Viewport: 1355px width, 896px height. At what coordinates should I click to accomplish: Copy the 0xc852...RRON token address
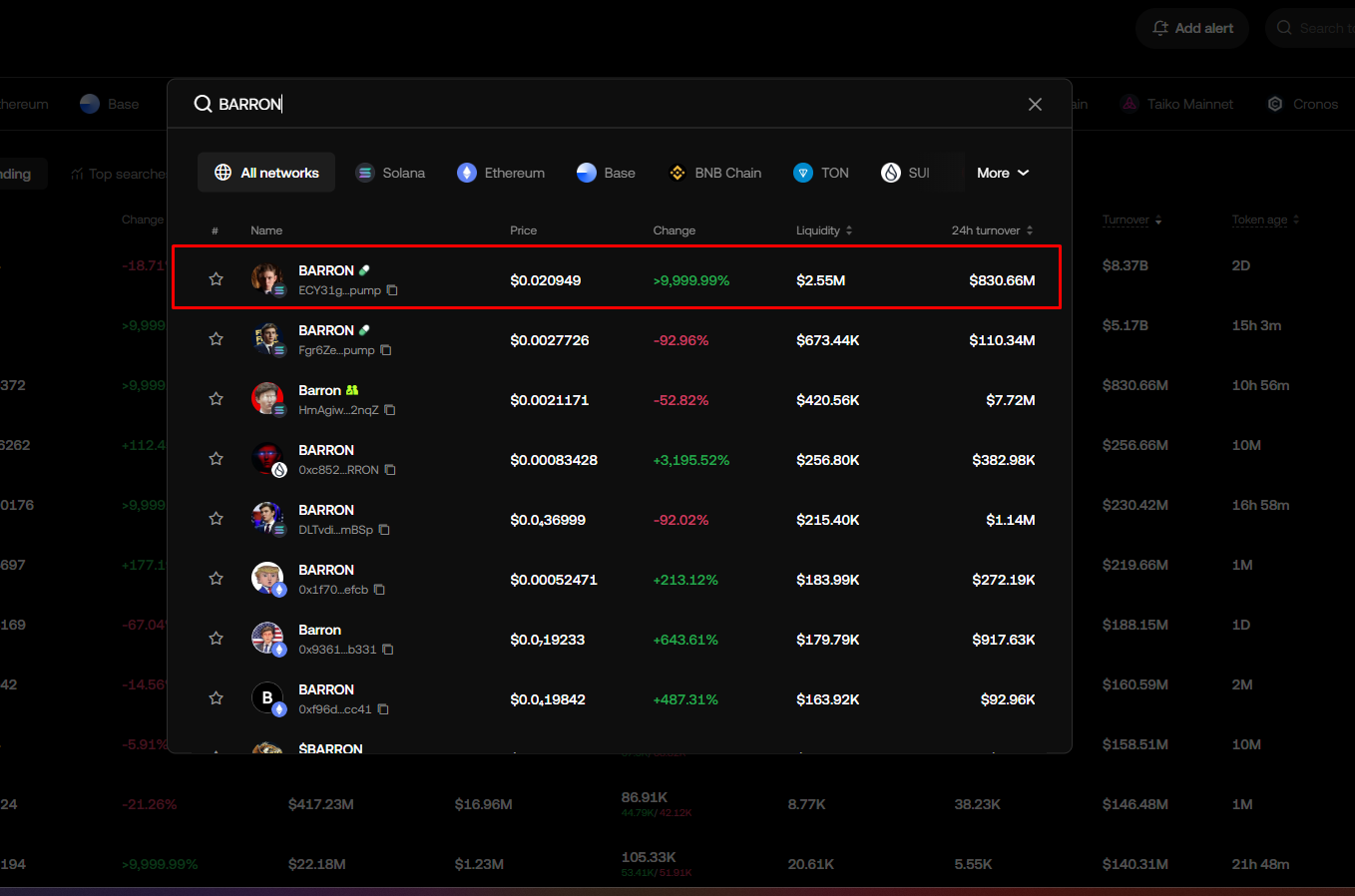[x=390, y=470]
